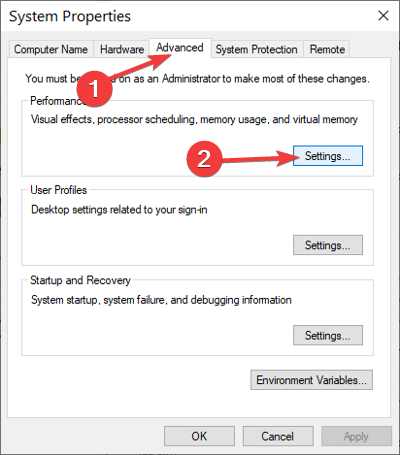Open Startup and Recovery Settings button
Viewport: 400px width, 455px height.
click(x=328, y=335)
